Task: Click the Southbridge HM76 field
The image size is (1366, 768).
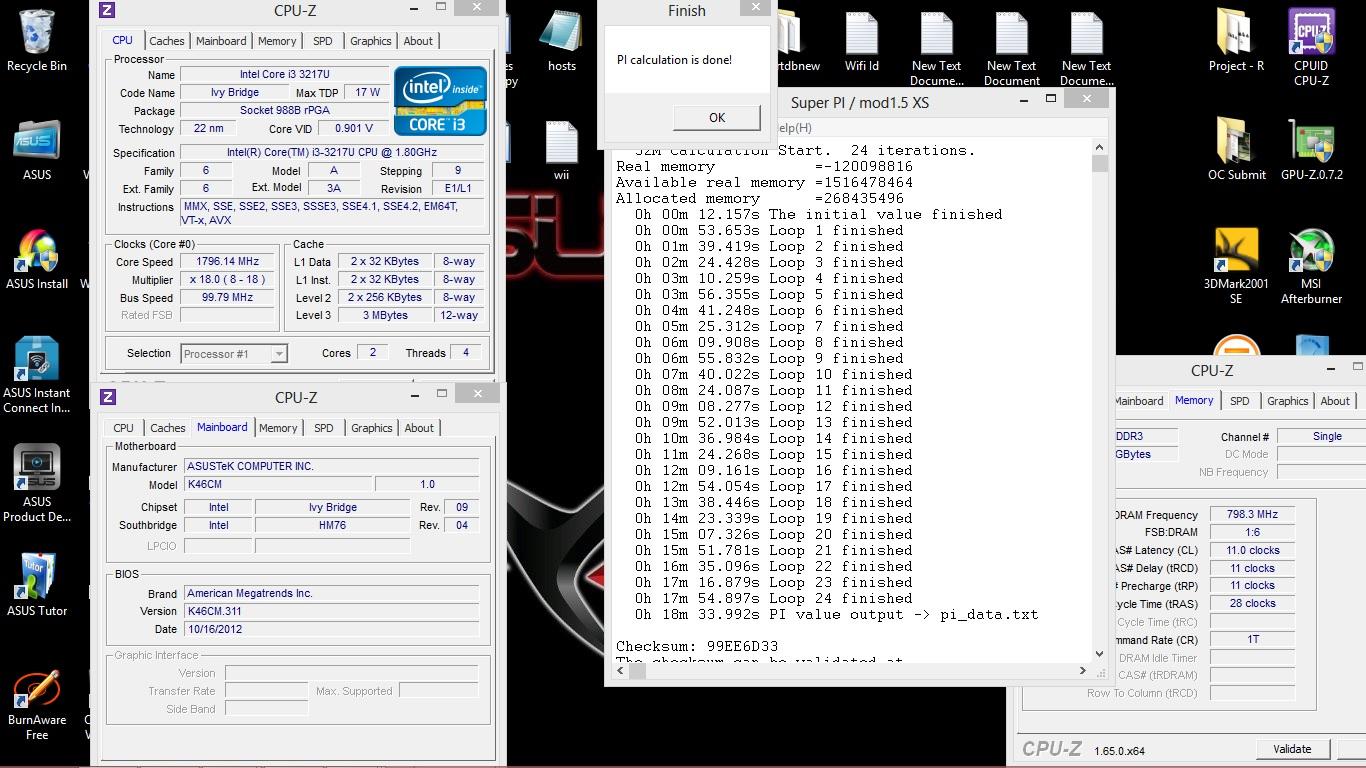Action: coord(333,525)
